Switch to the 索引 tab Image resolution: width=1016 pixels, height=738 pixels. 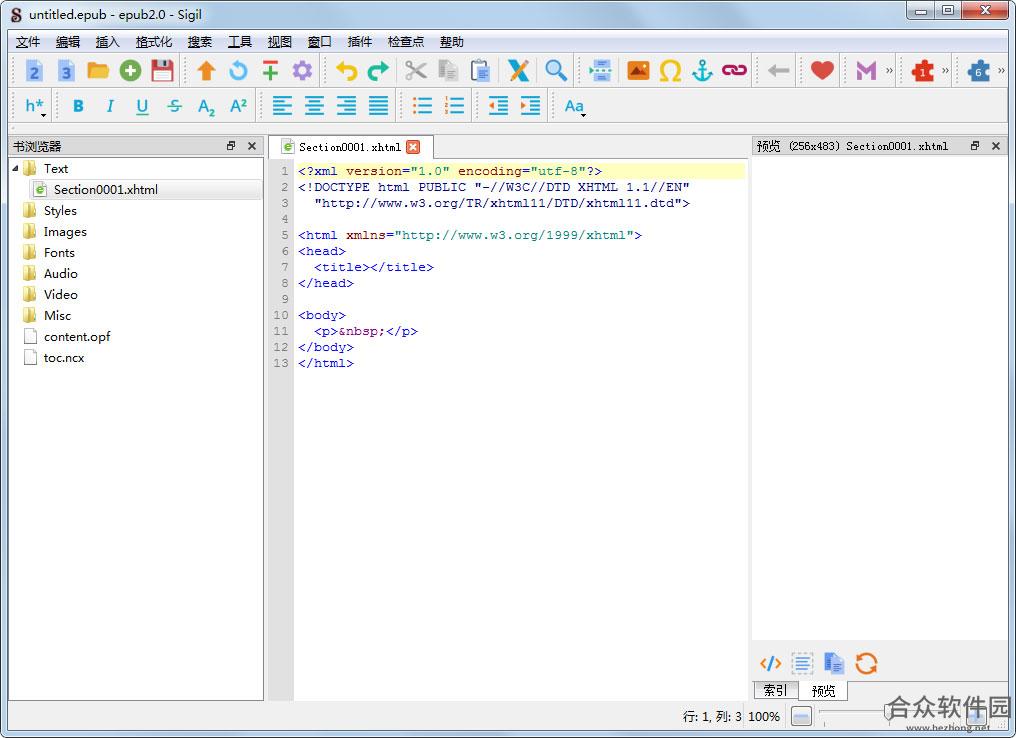(x=776, y=690)
